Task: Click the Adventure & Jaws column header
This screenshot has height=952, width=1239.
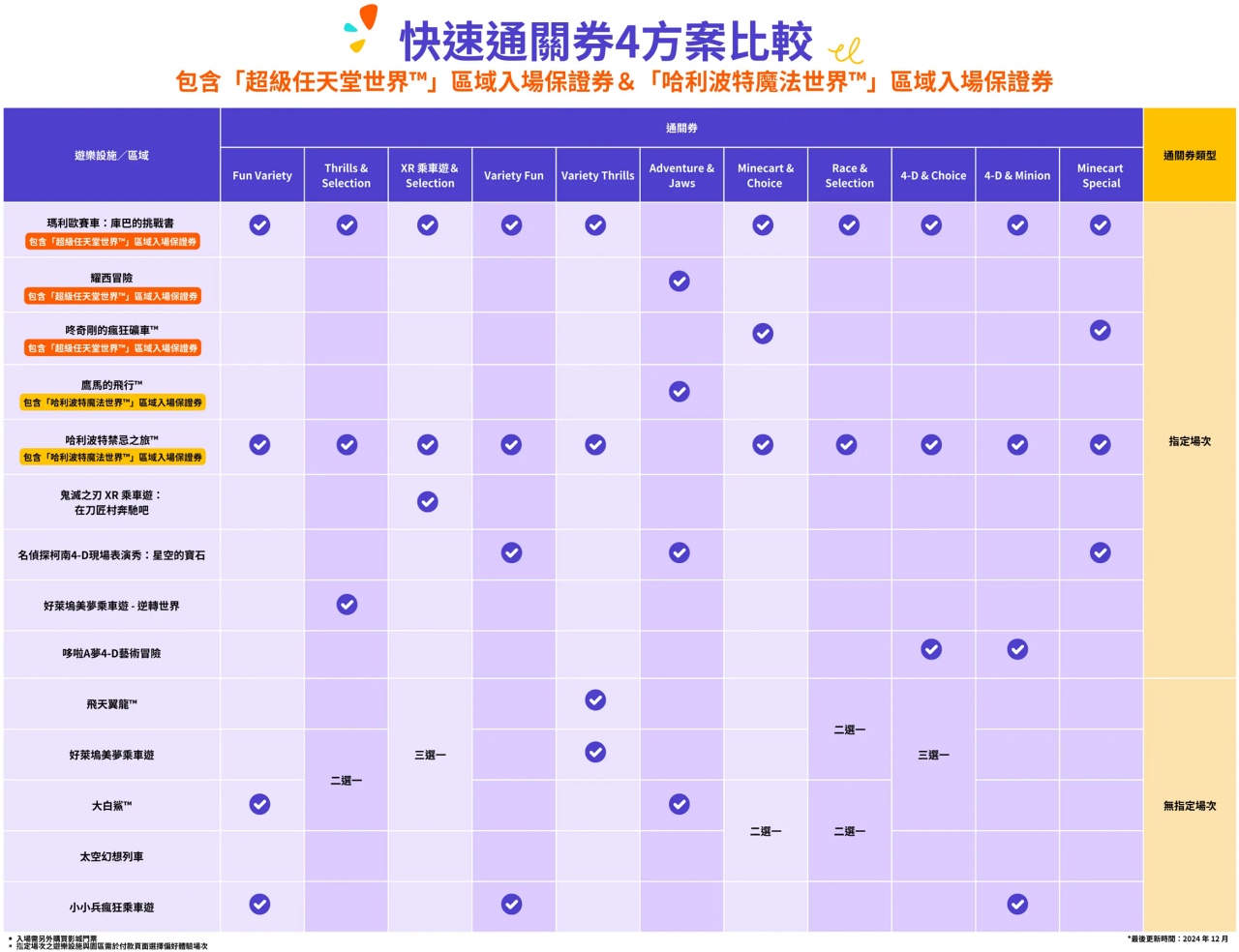Action: tap(681, 175)
